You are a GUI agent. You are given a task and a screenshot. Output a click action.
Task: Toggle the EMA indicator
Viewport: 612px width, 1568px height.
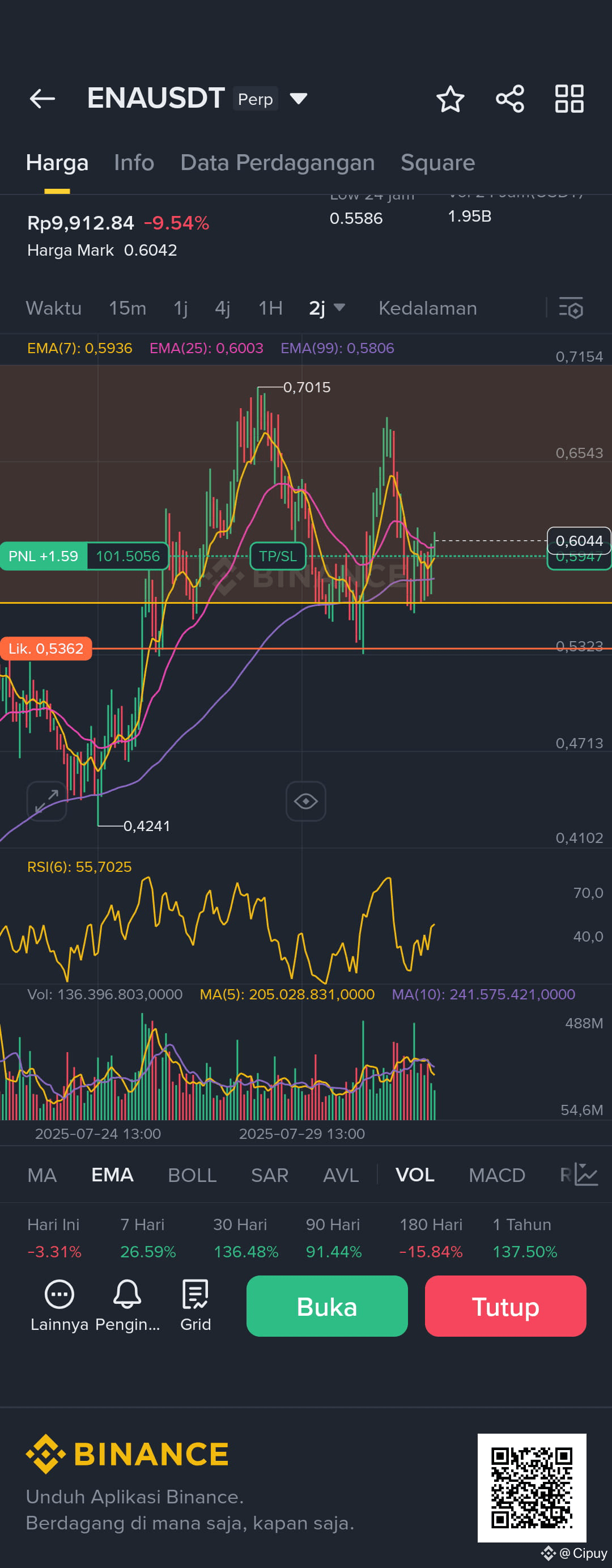coord(113,1175)
